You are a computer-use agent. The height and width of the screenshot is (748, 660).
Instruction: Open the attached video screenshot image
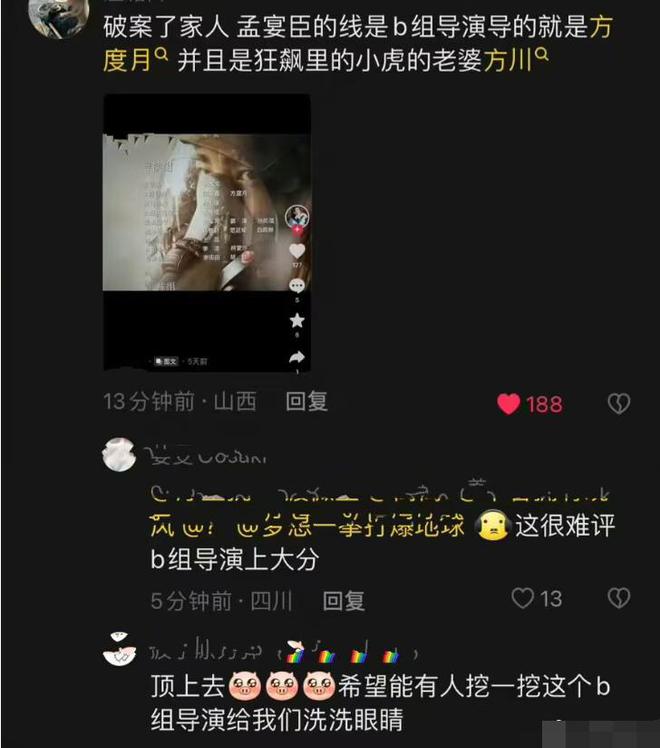pyautogui.click(x=207, y=232)
